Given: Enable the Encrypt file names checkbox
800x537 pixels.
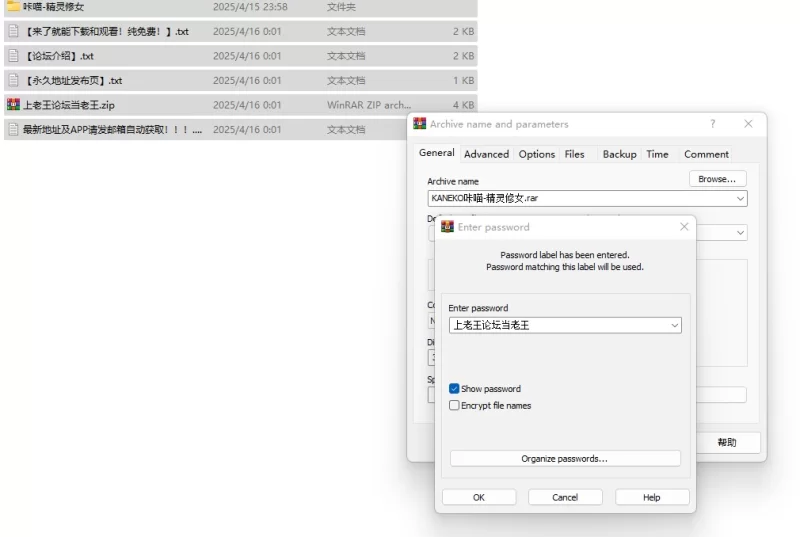Looking at the screenshot, I should pyautogui.click(x=454, y=406).
